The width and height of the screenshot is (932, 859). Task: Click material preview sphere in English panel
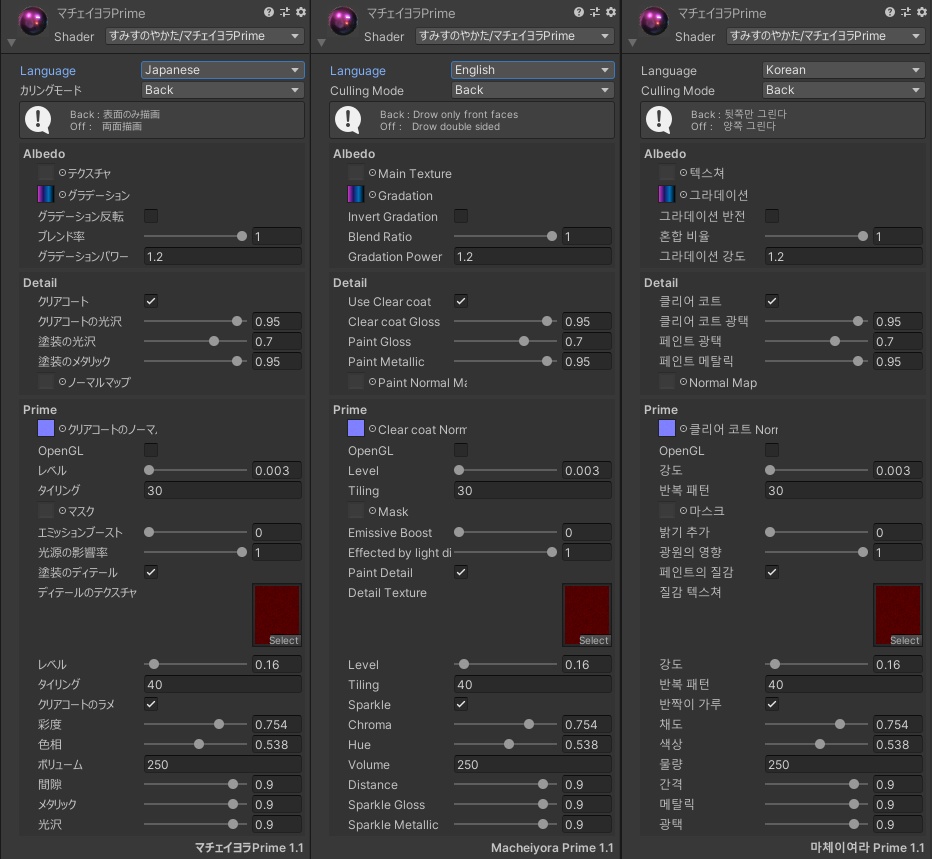pyautogui.click(x=343, y=21)
